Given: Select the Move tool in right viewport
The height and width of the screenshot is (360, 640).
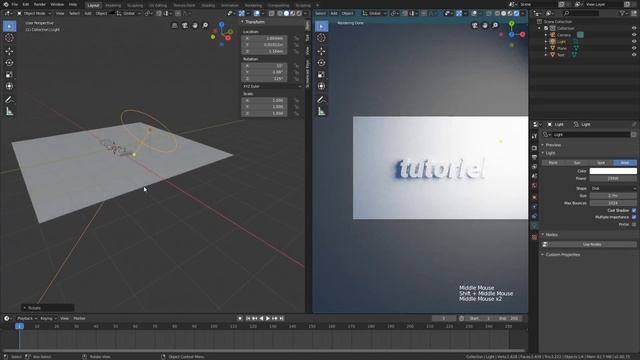Looking at the screenshot, I should tap(321, 51).
